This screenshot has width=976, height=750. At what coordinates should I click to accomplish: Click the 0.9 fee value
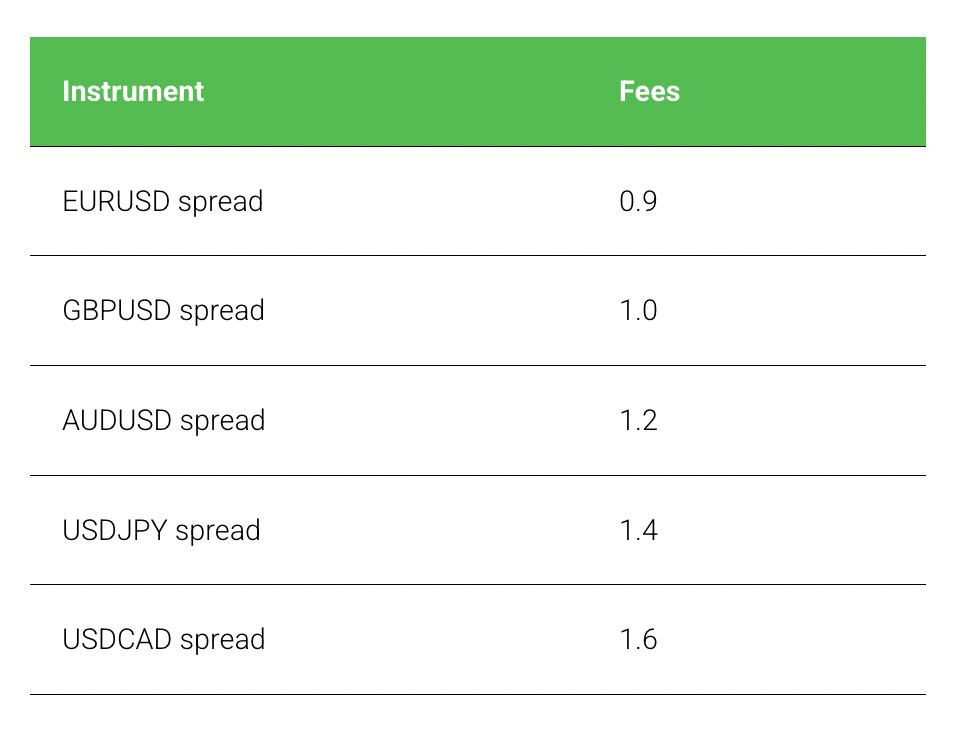[x=638, y=202]
